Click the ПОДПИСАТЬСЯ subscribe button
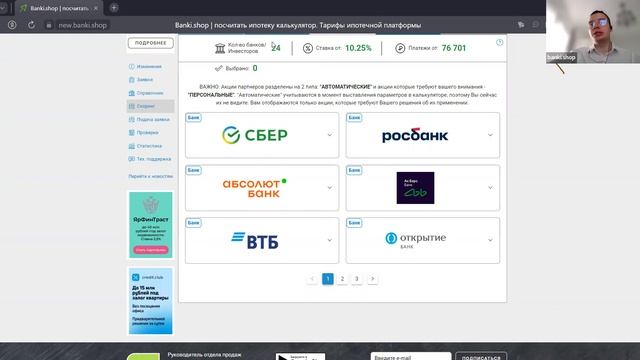The height and width of the screenshot is (360, 640). [481, 357]
